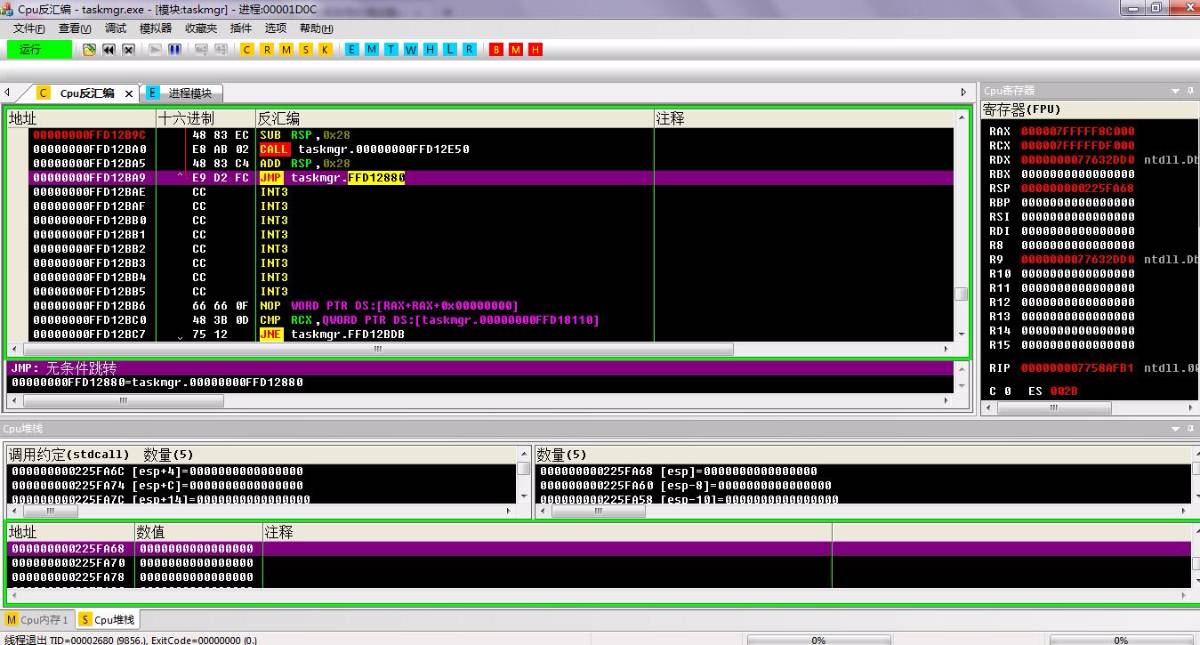Open the 文件(F) menu

(x=28, y=28)
